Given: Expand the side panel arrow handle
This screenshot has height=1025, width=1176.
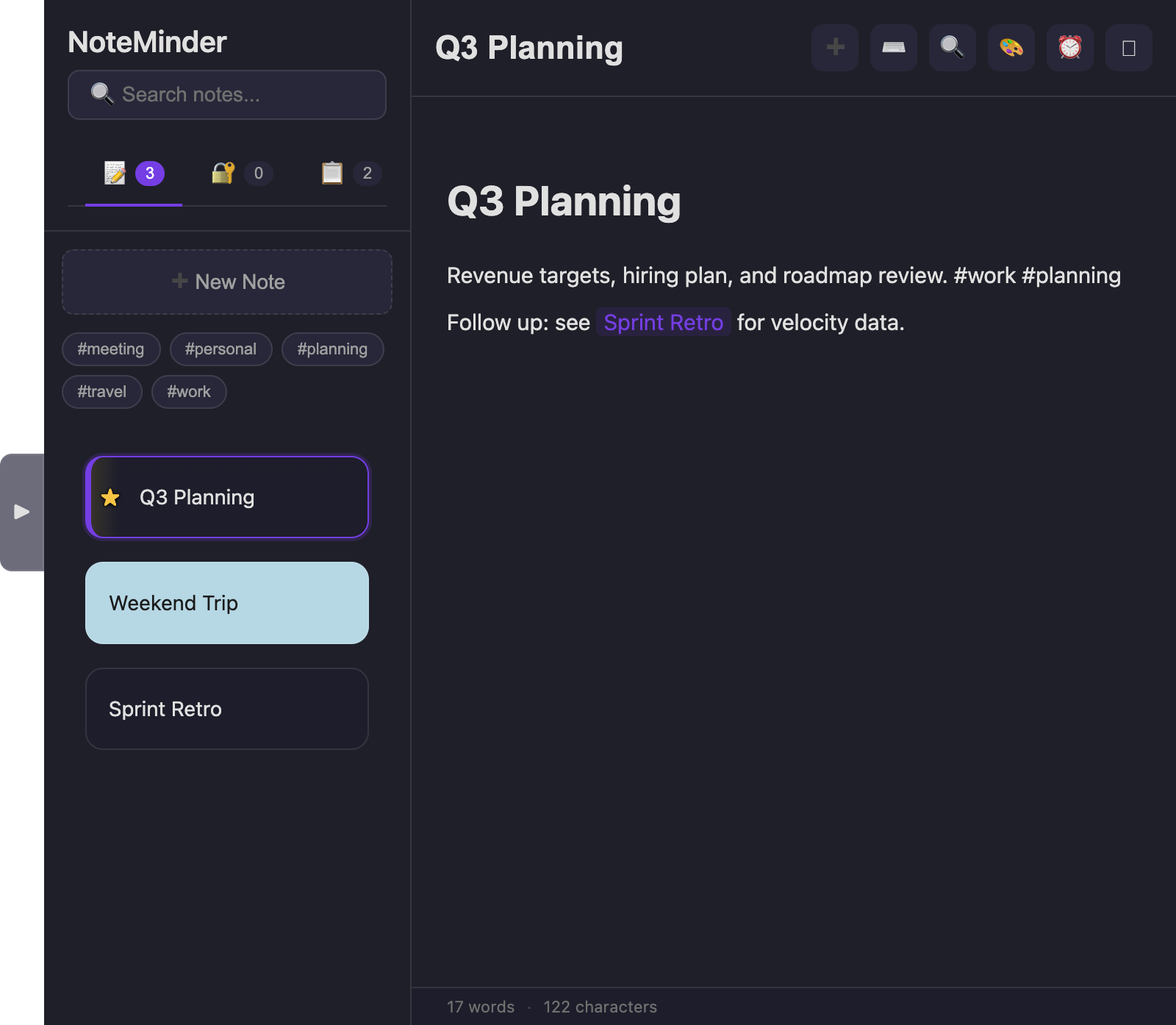Looking at the screenshot, I should point(22,512).
